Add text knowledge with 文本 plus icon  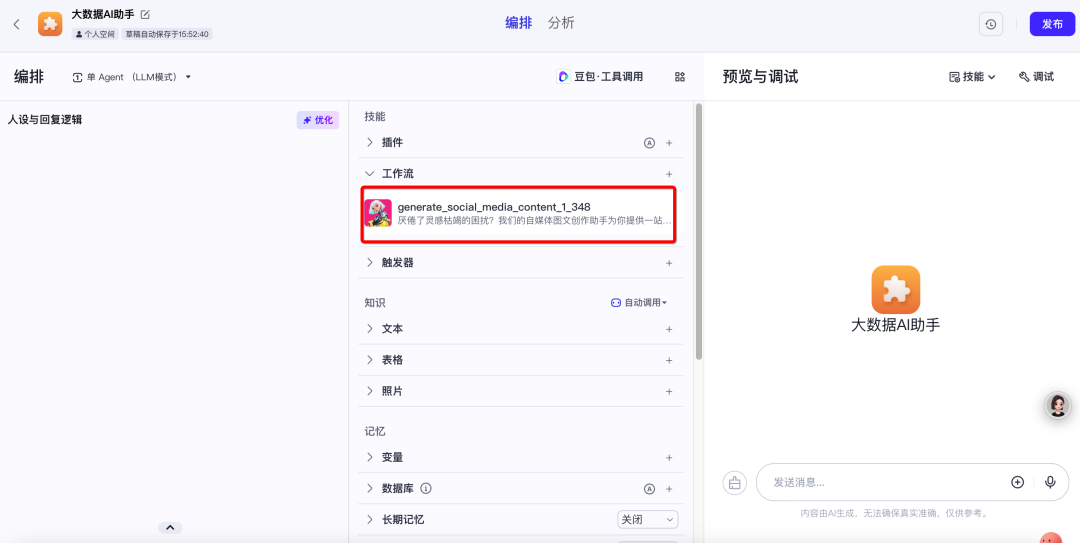(669, 329)
